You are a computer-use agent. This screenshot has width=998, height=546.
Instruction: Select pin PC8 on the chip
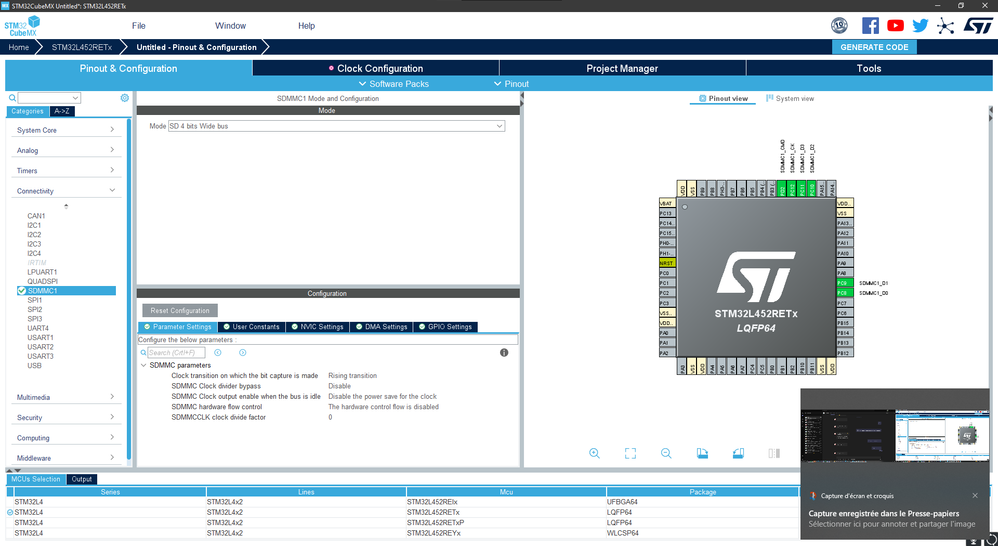(845, 293)
